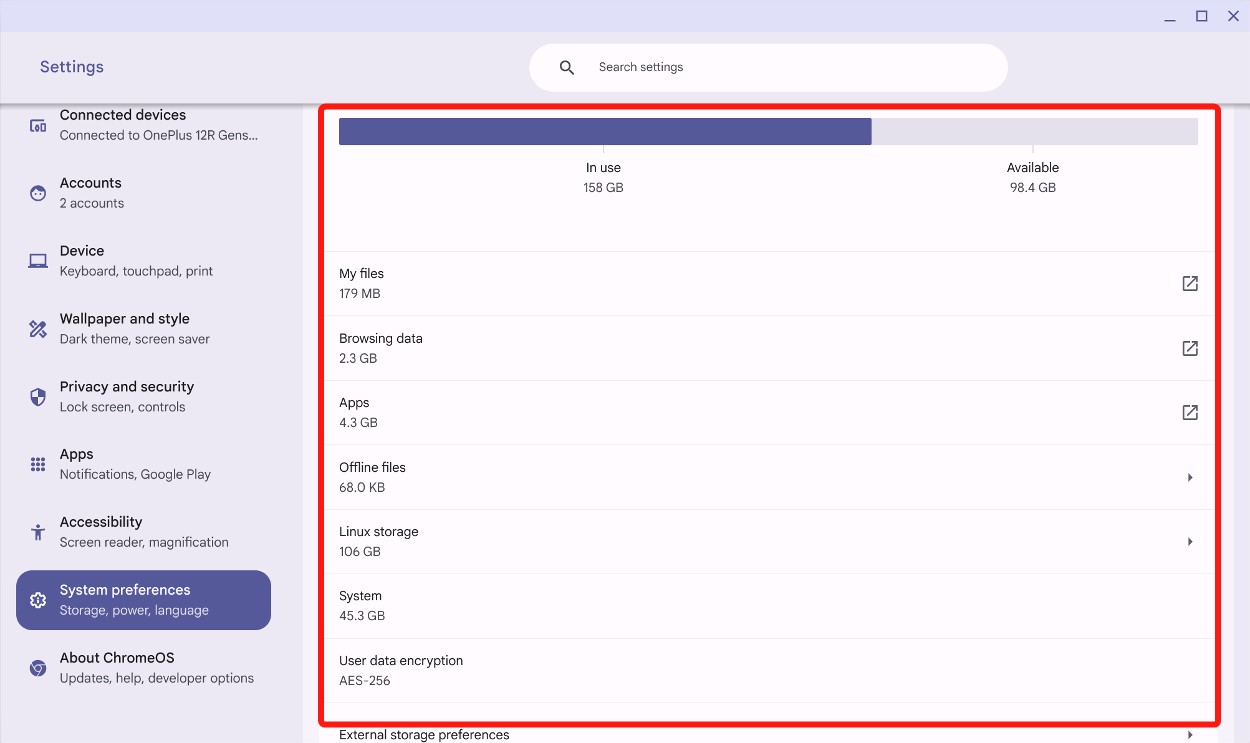The image size is (1250, 743).
Task: Select the Privacy and security shield icon
Action: pyautogui.click(x=37, y=396)
